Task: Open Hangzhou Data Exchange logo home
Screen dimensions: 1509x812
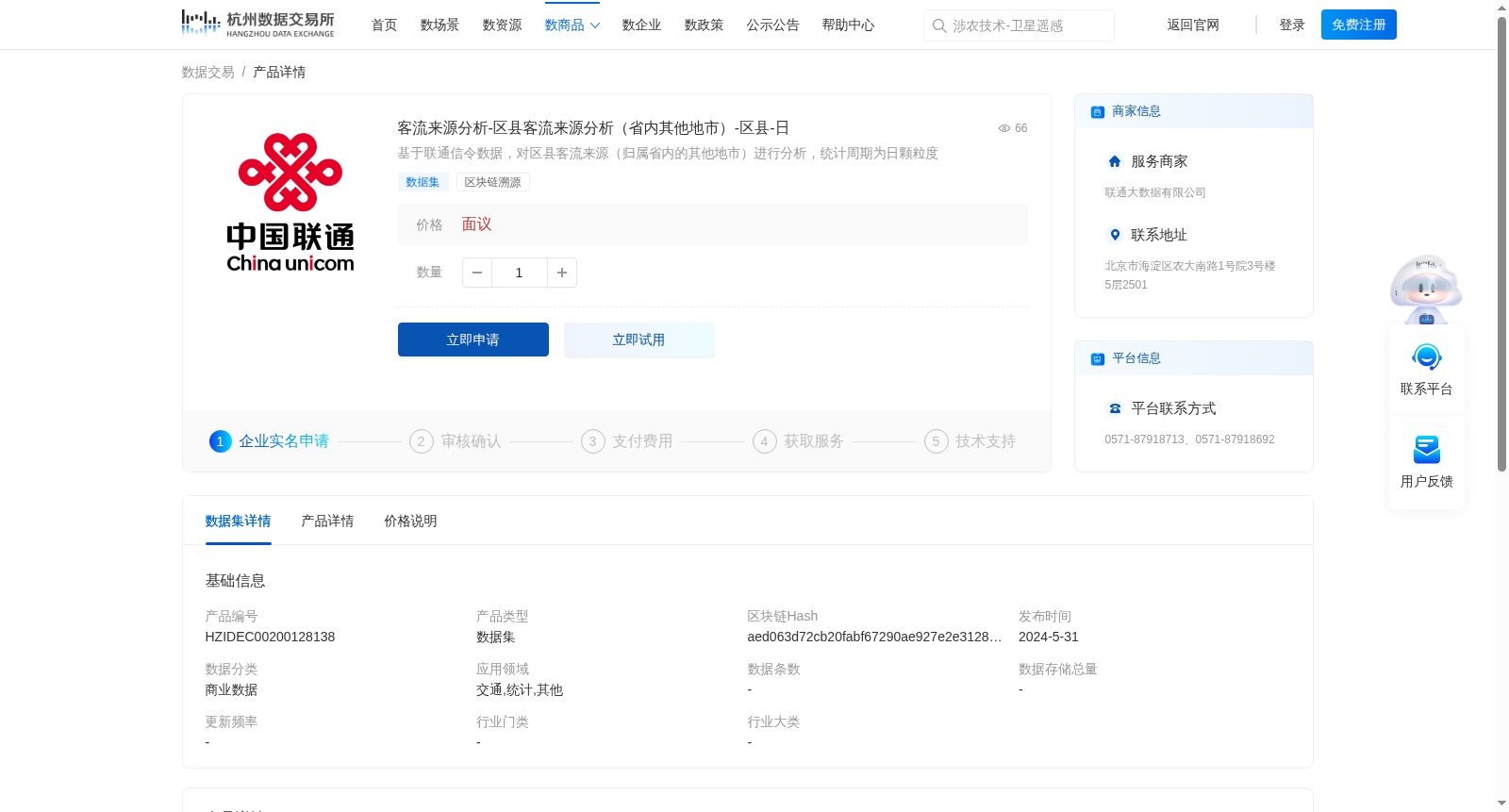Action: pos(257,24)
